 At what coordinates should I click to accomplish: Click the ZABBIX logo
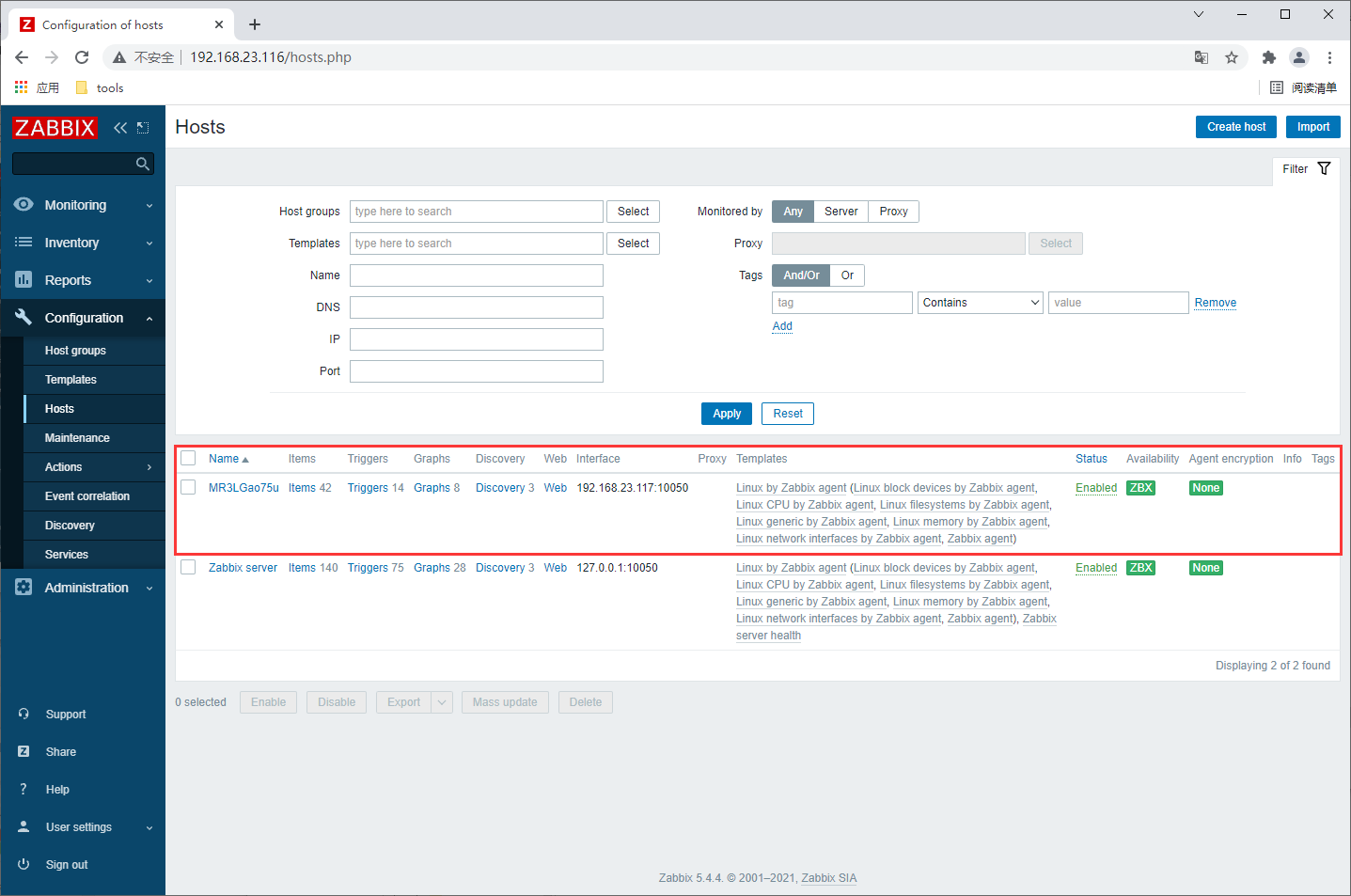55,127
